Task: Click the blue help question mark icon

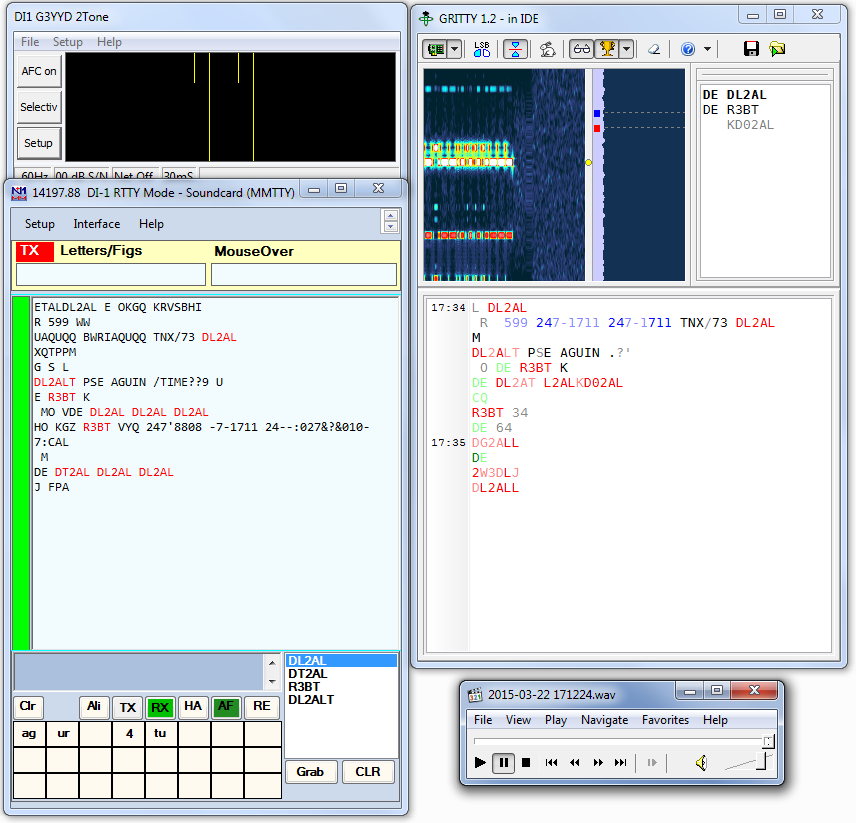Action: point(688,49)
